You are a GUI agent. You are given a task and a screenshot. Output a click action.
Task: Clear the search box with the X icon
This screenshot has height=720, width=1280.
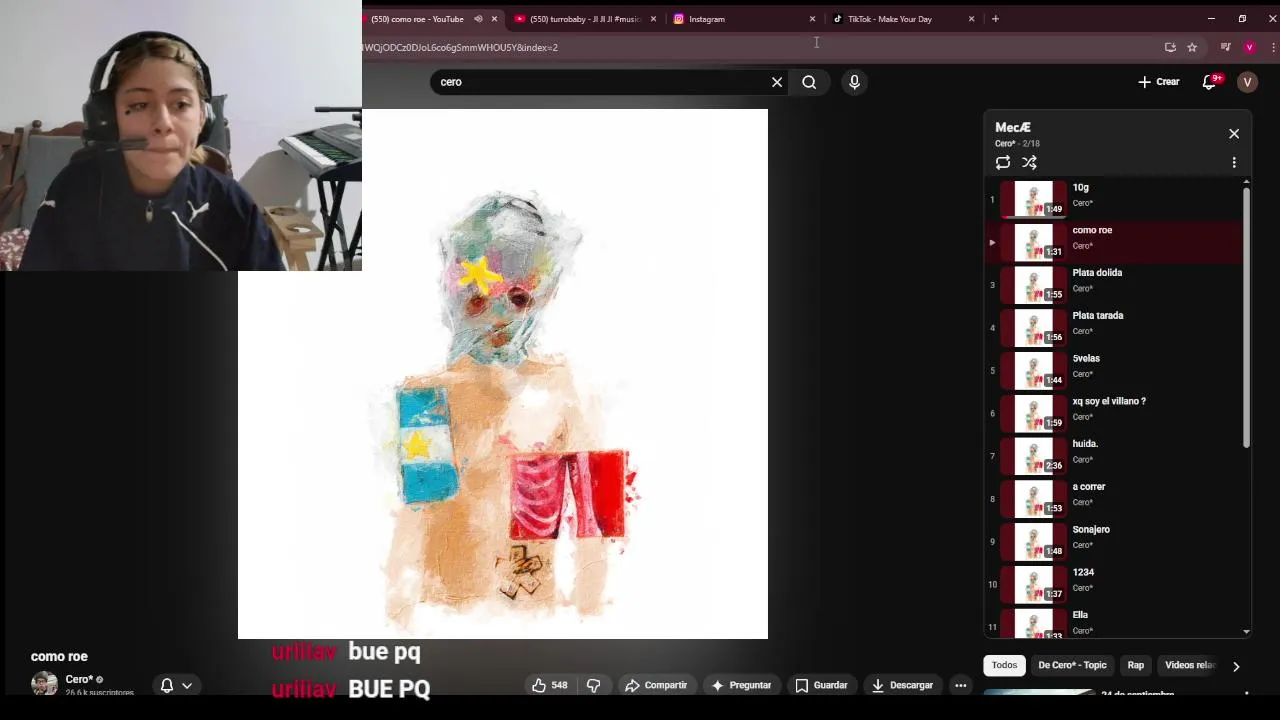777,82
